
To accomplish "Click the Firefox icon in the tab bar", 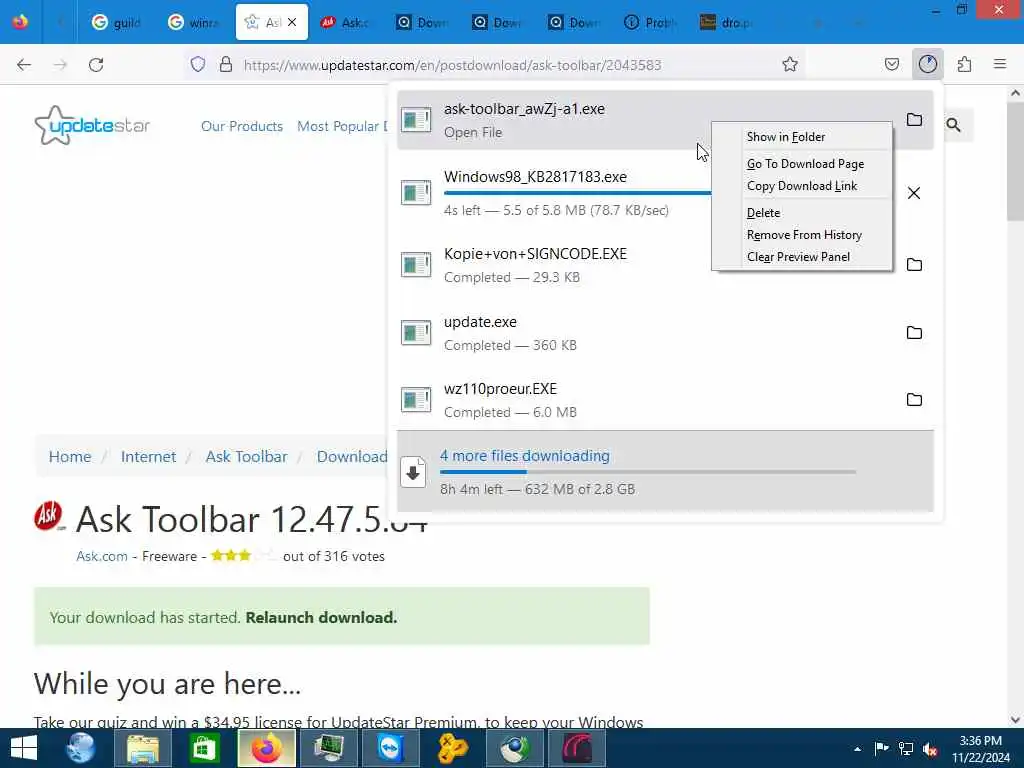I will tap(20, 22).
